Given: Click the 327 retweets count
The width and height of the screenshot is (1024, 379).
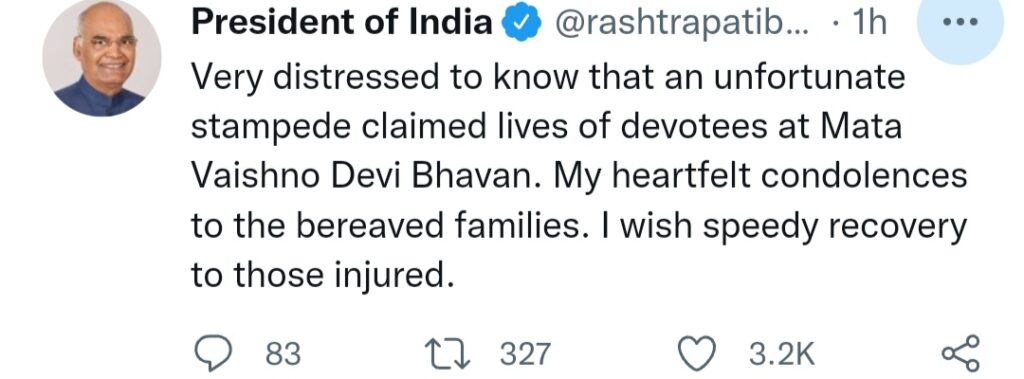Looking at the screenshot, I should [526, 354].
